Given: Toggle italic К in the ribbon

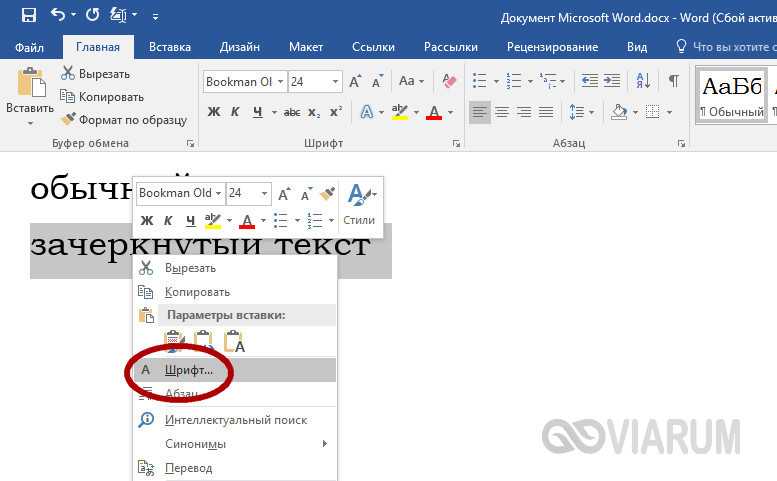Looking at the screenshot, I should coord(235,112).
